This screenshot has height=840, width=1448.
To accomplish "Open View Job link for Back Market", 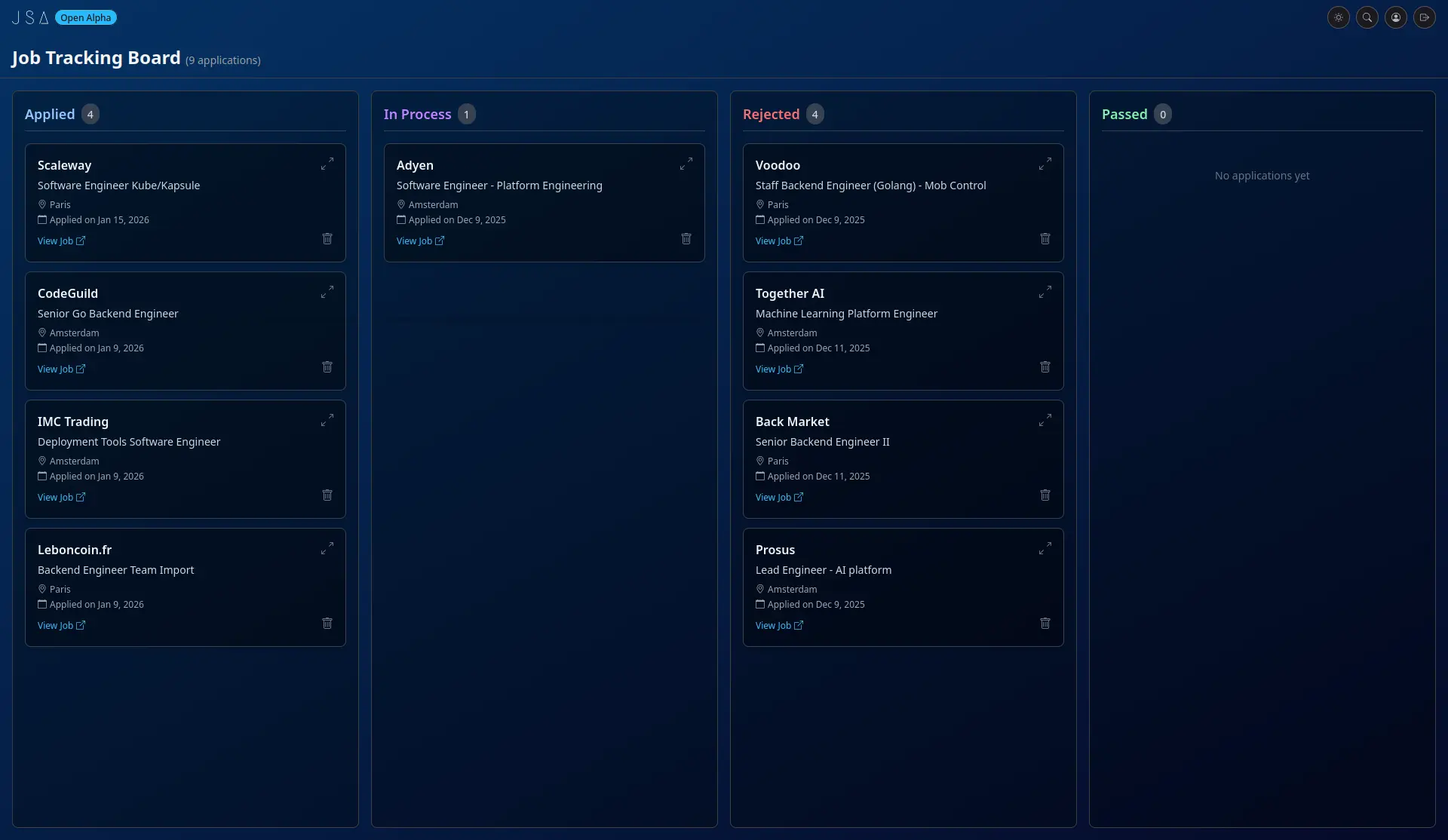I will coord(779,498).
